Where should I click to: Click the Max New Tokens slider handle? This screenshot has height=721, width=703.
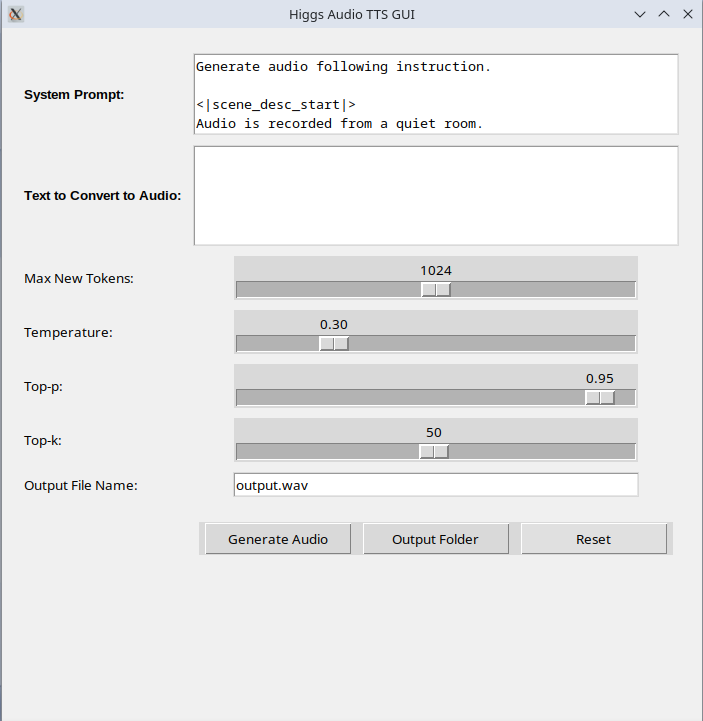[436, 289]
